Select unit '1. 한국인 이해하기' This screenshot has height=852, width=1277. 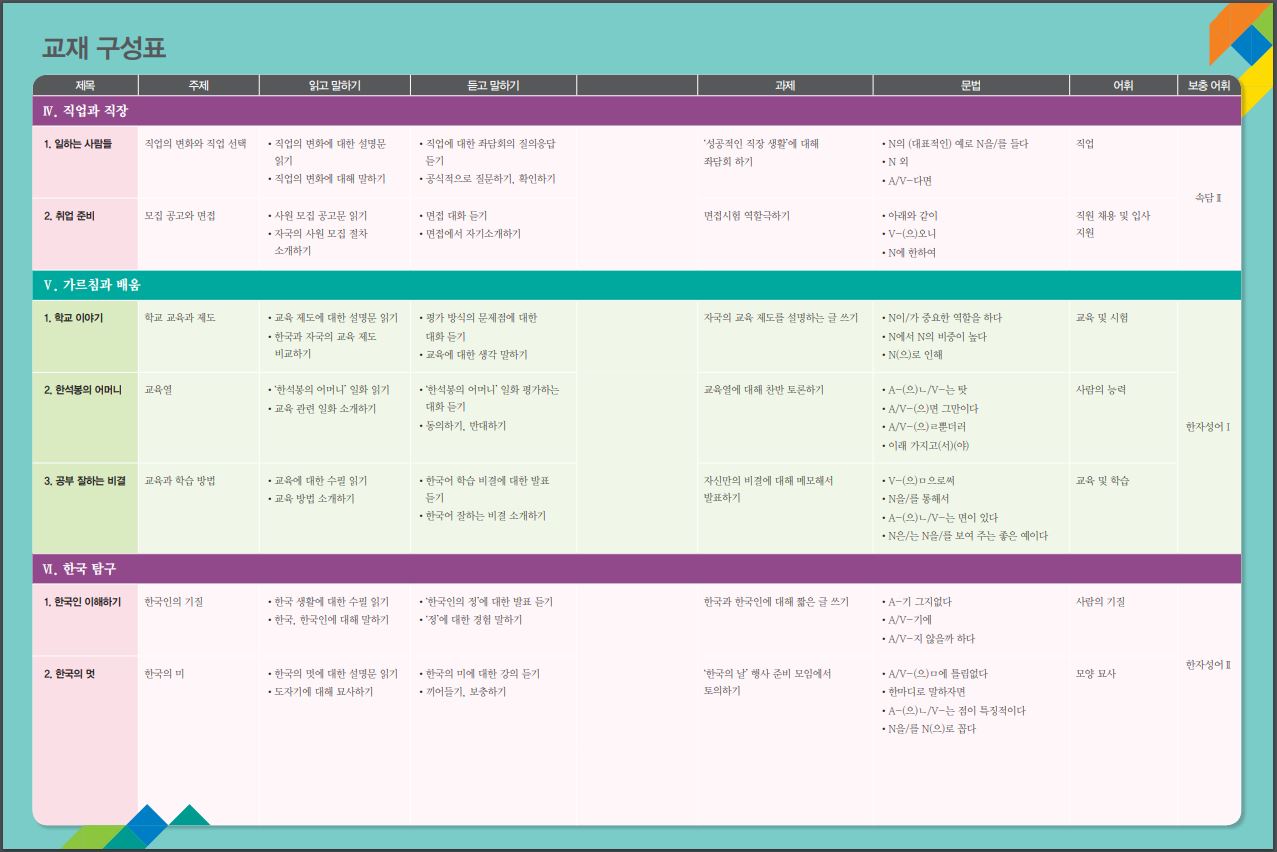(82, 602)
